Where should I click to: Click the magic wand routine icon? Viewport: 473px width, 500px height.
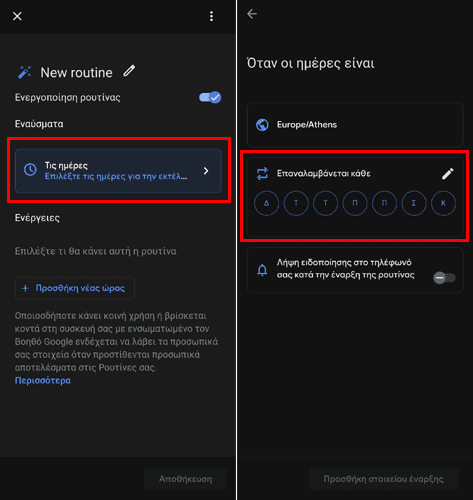pyautogui.click(x=24, y=72)
